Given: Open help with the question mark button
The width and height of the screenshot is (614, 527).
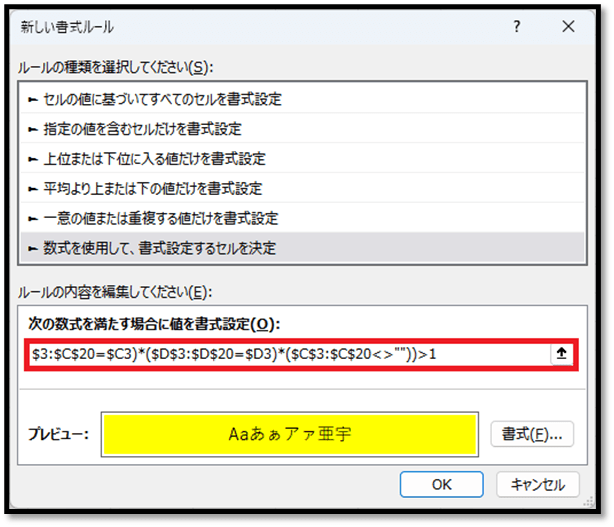Looking at the screenshot, I should 517,28.
